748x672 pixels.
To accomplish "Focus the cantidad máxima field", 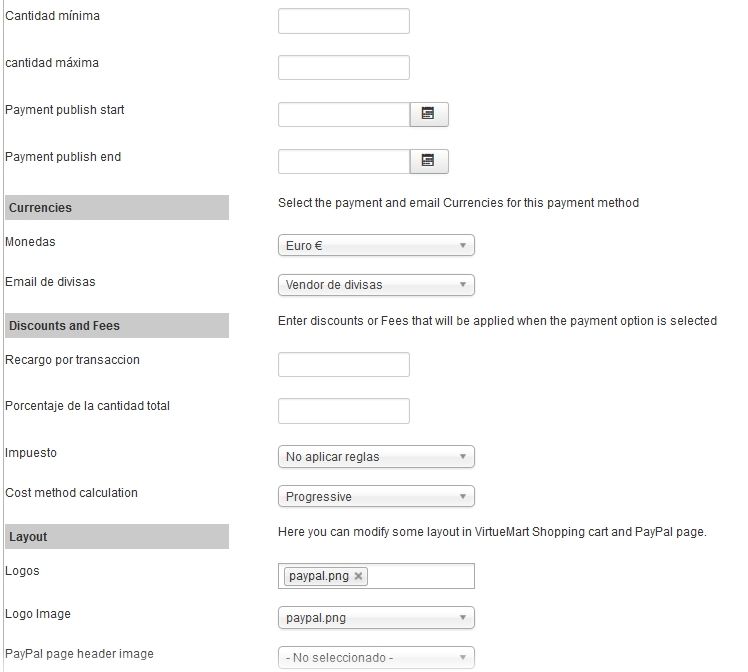I will point(343,67).
